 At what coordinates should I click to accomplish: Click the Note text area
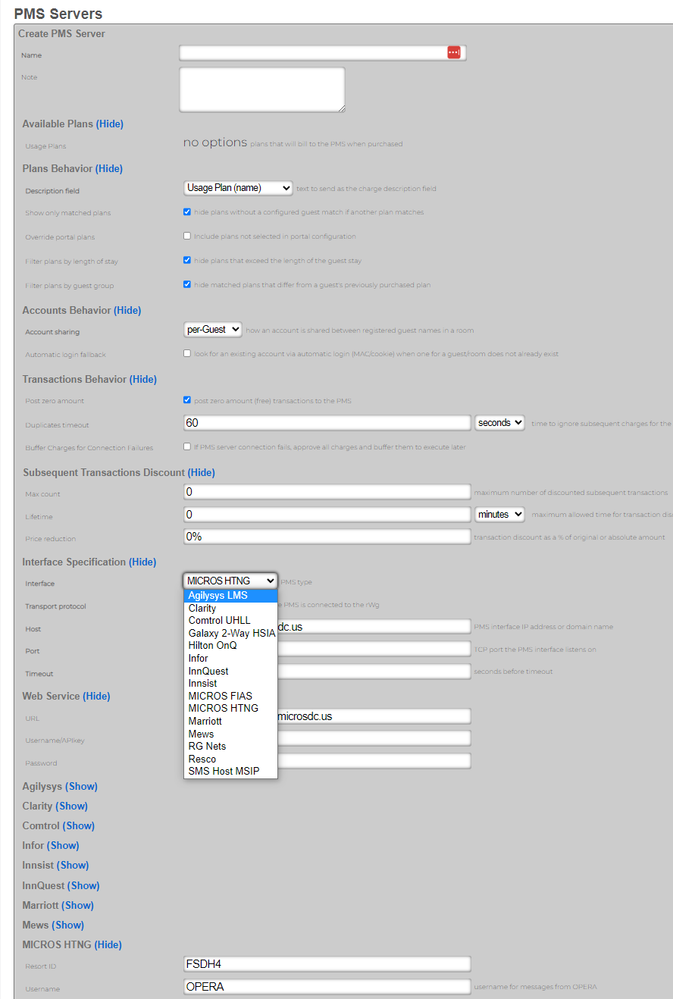(x=262, y=89)
